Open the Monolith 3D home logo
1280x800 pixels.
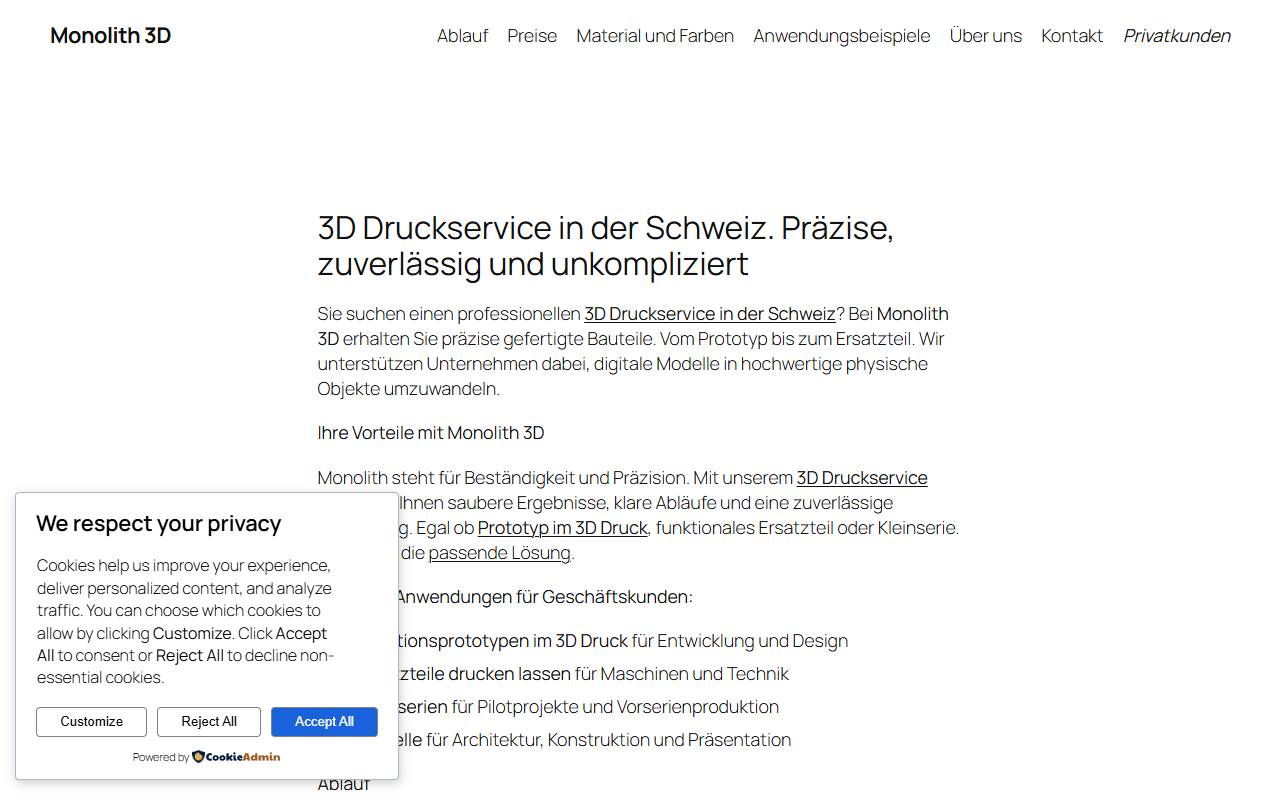click(110, 35)
